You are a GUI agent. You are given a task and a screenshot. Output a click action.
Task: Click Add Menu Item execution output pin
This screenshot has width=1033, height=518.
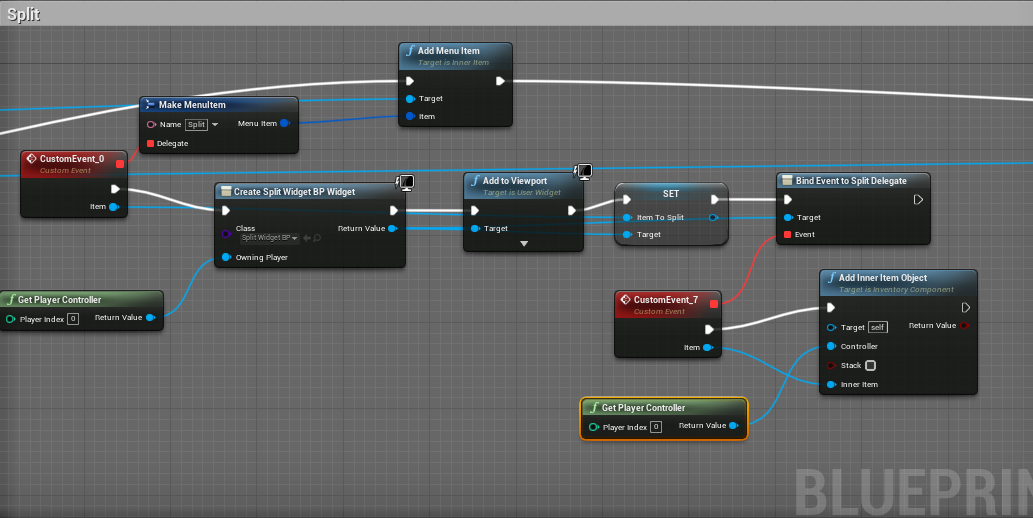(x=500, y=81)
